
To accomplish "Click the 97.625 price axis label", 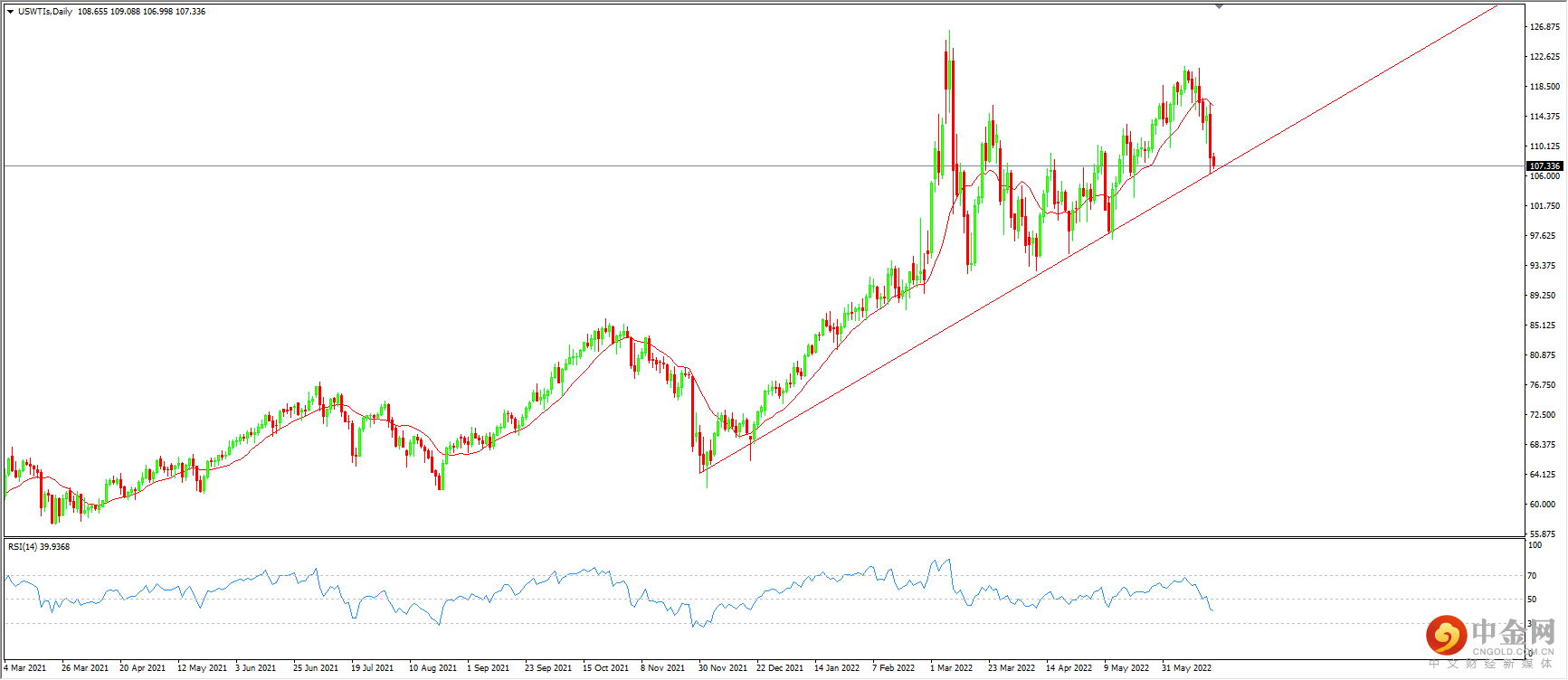I will (x=1543, y=236).
